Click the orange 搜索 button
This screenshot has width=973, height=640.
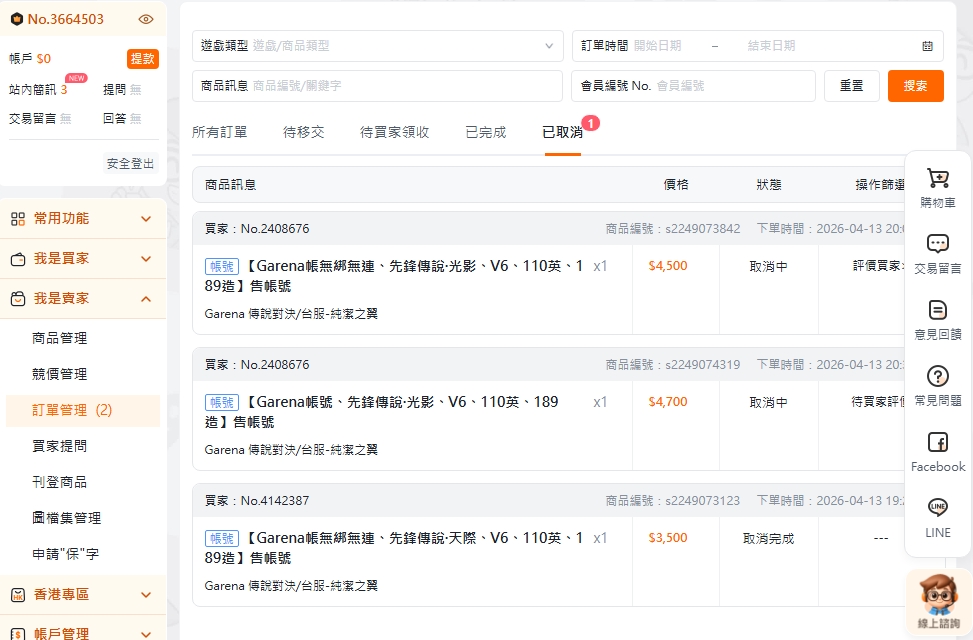915,86
